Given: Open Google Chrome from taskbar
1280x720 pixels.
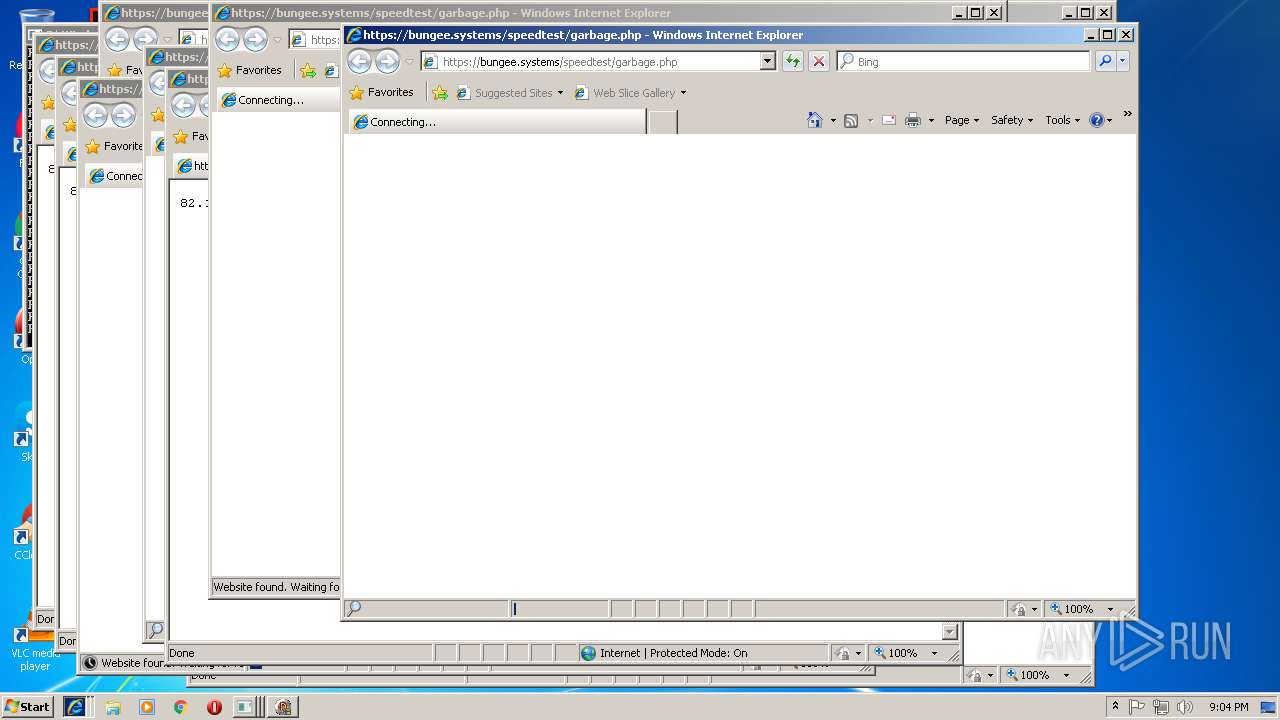Looking at the screenshot, I should (181, 707).
